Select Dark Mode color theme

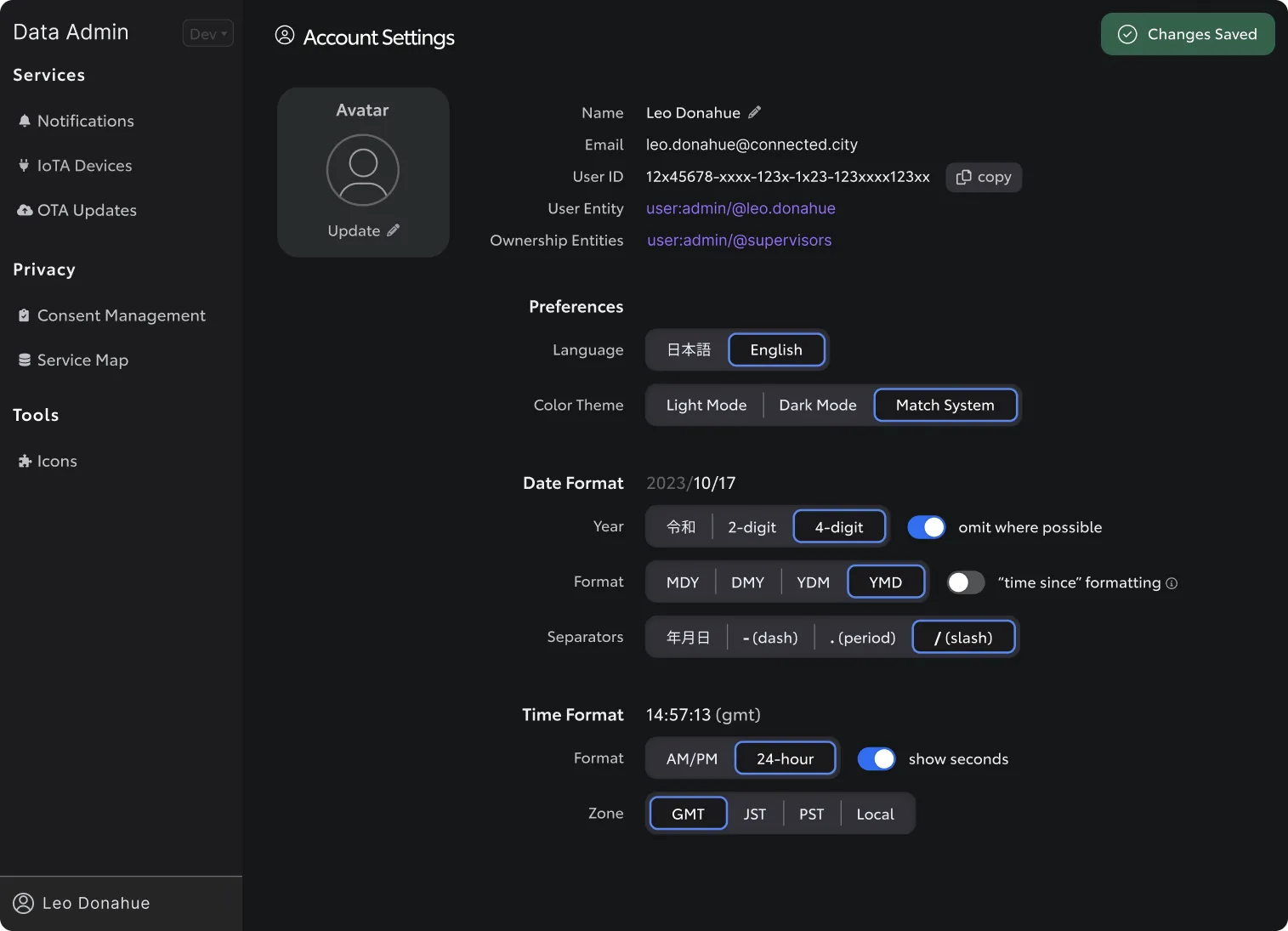(x=818, y=406)
